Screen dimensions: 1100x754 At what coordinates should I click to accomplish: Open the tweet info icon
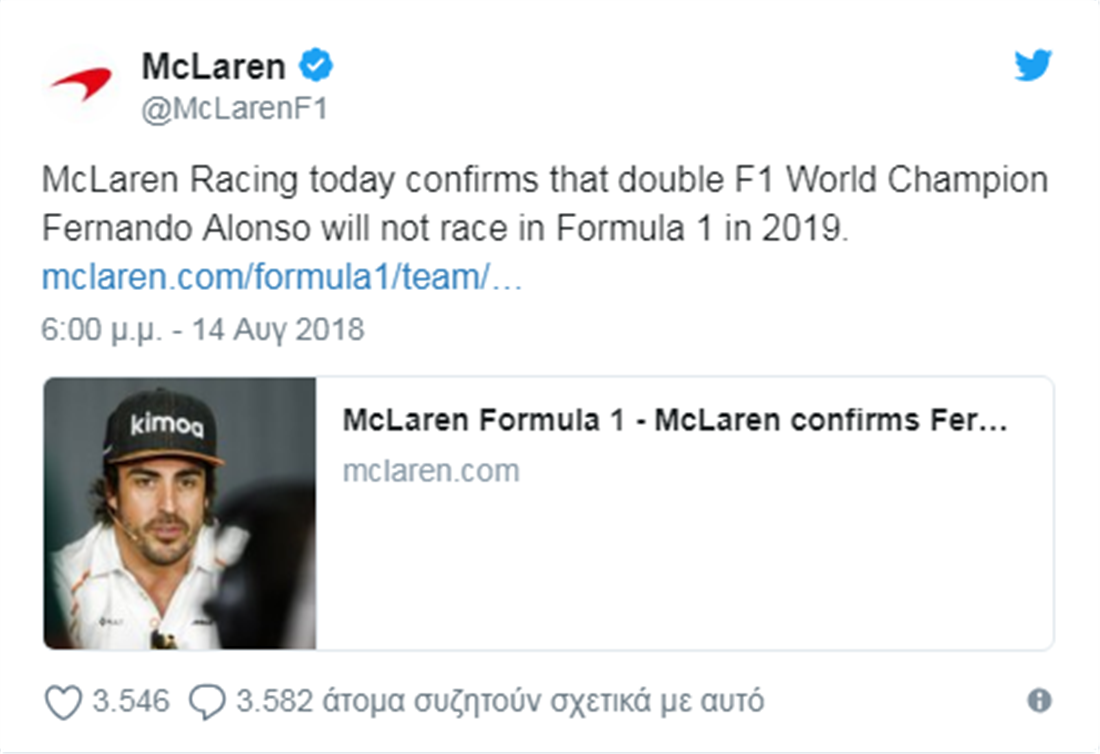pos(1039,701)
